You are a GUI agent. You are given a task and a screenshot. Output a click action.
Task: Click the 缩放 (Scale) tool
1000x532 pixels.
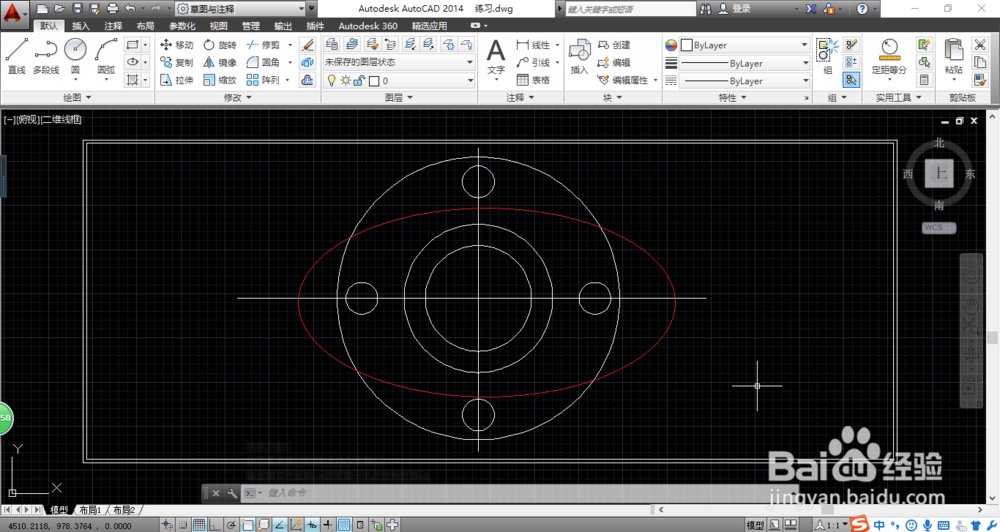pyautogui.click(x=220, y=80)
